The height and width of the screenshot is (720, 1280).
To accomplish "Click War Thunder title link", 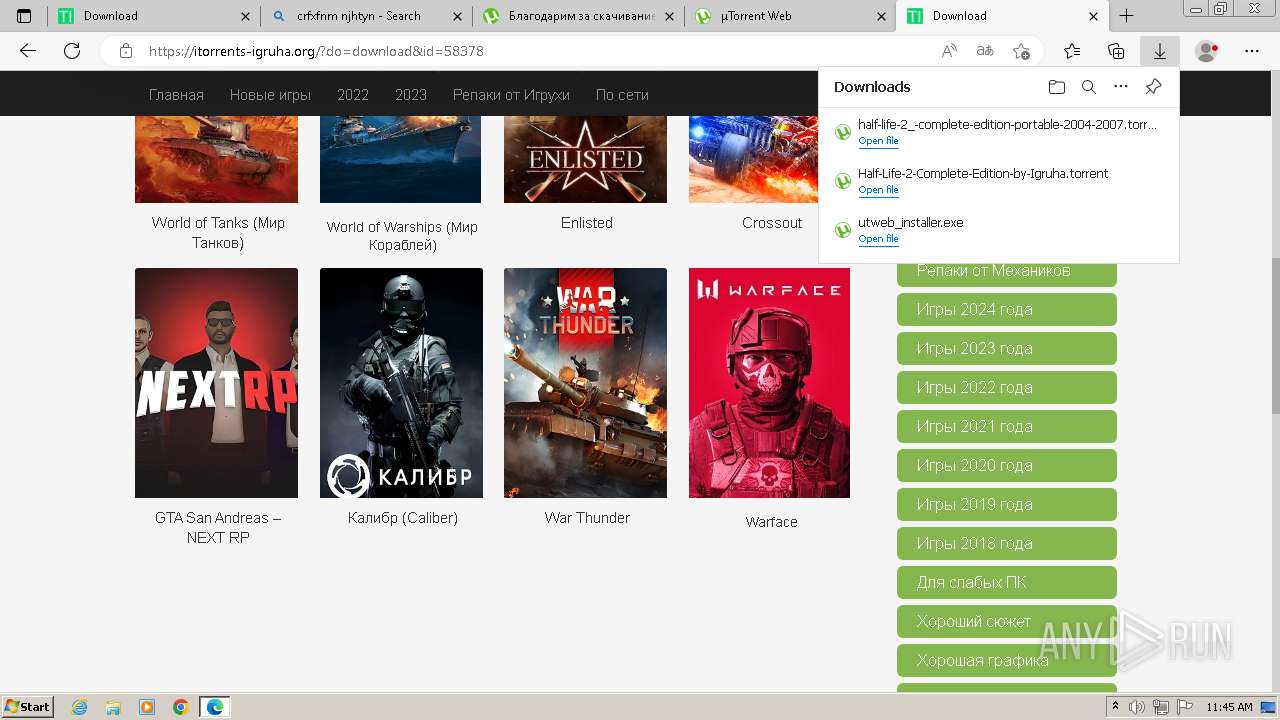I will (587, 518).
